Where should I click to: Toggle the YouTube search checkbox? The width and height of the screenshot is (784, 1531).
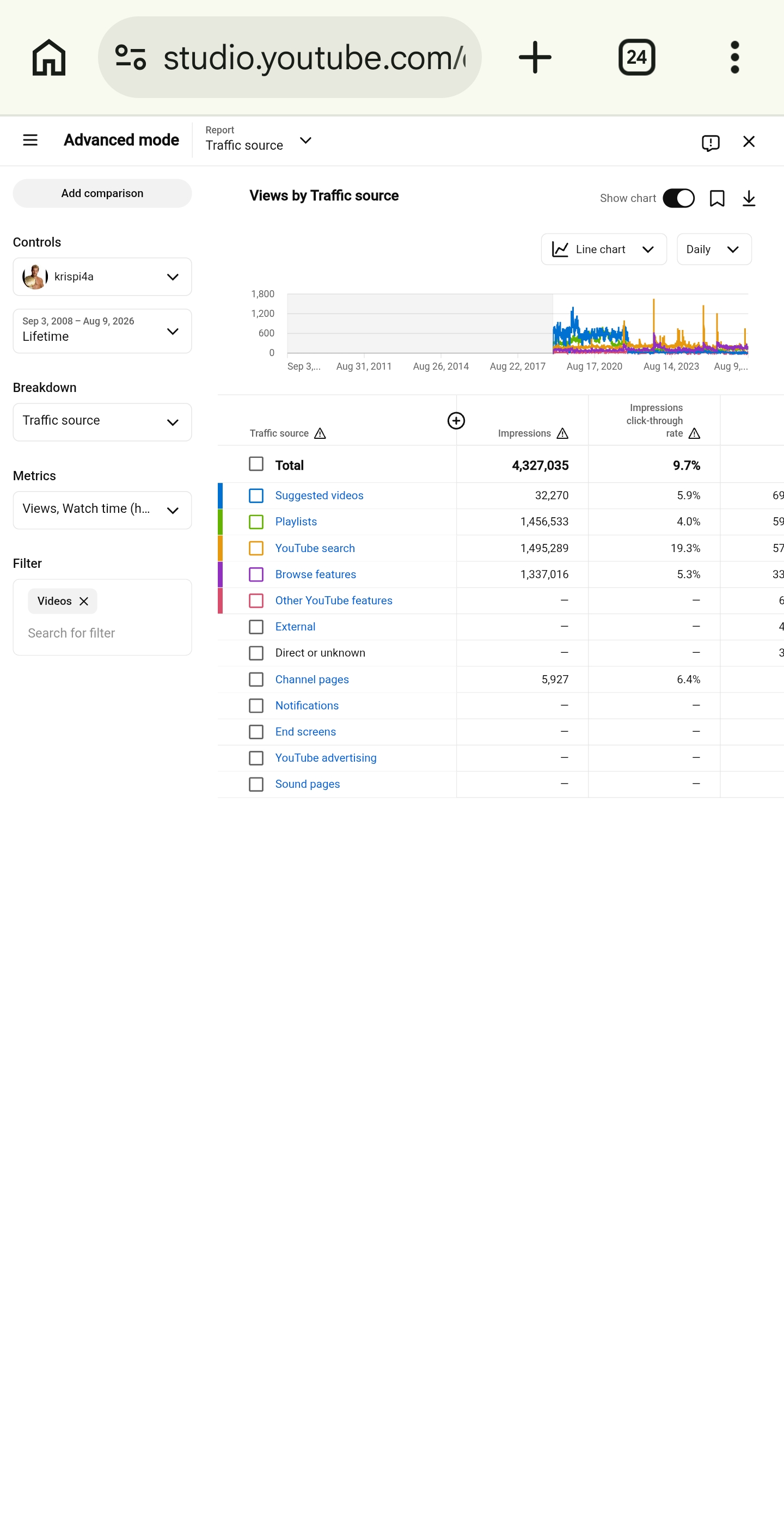click(x=256, y=548)
